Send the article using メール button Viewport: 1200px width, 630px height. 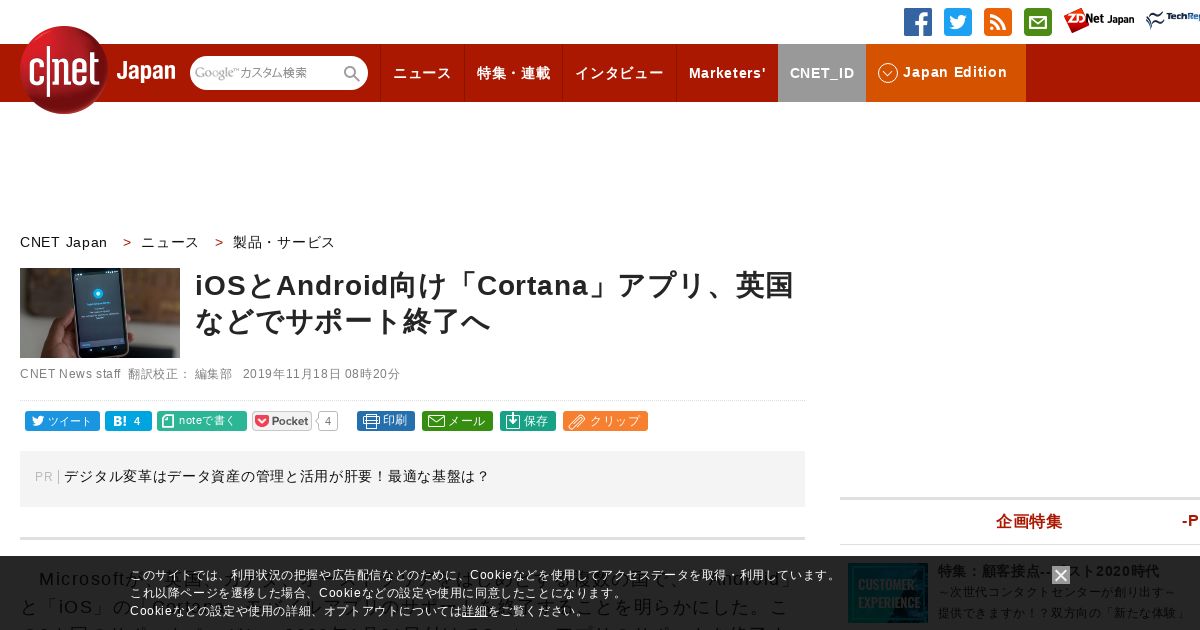tap(457, 421)
